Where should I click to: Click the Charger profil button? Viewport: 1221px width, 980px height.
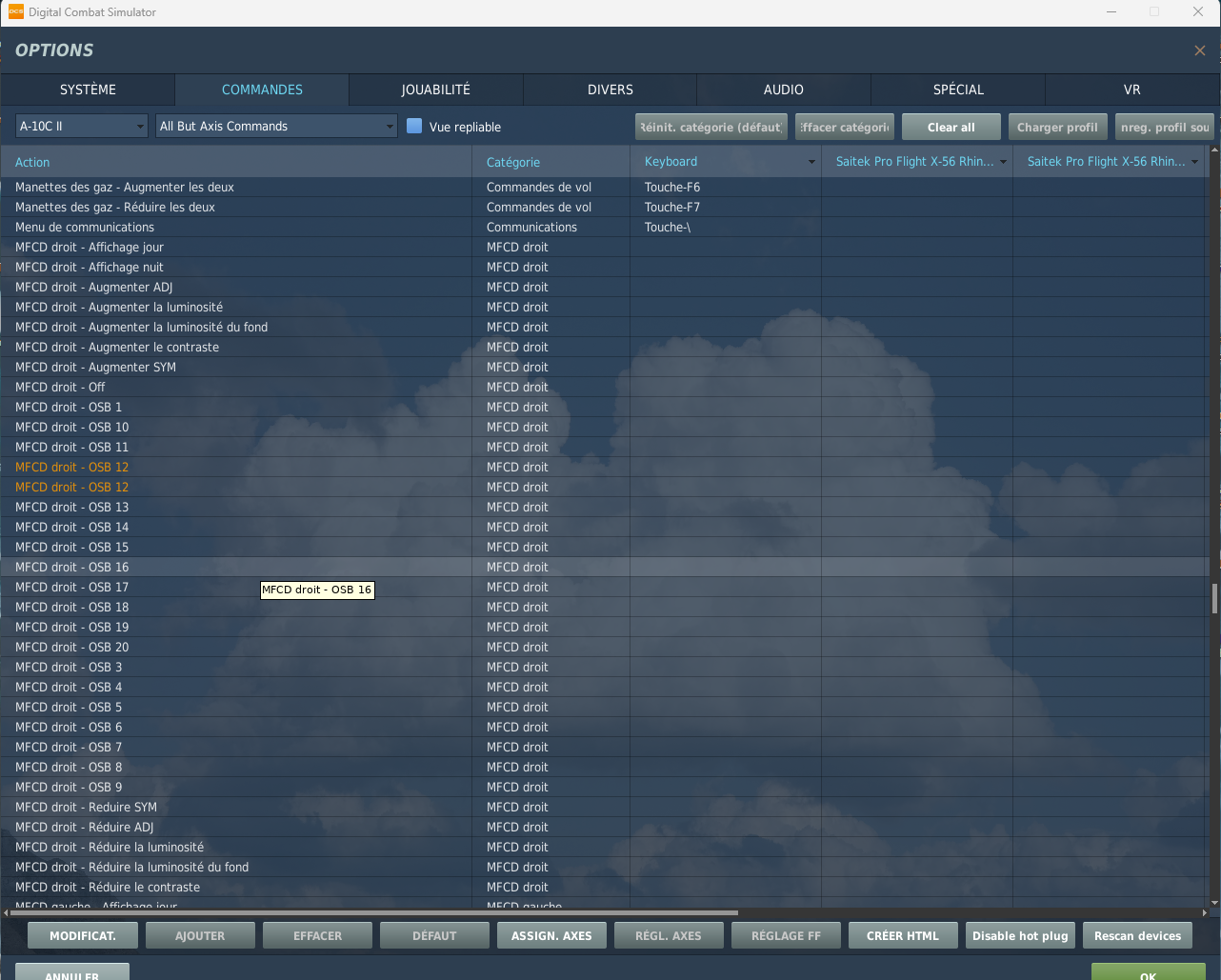(x=1057, y=127)
